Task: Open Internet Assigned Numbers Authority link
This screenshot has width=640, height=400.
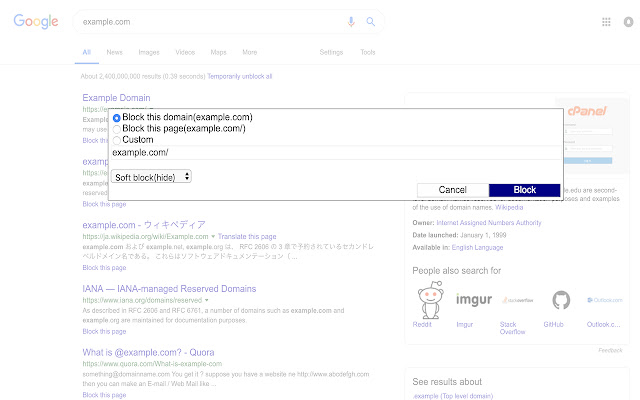Action: tap(489, 223)
